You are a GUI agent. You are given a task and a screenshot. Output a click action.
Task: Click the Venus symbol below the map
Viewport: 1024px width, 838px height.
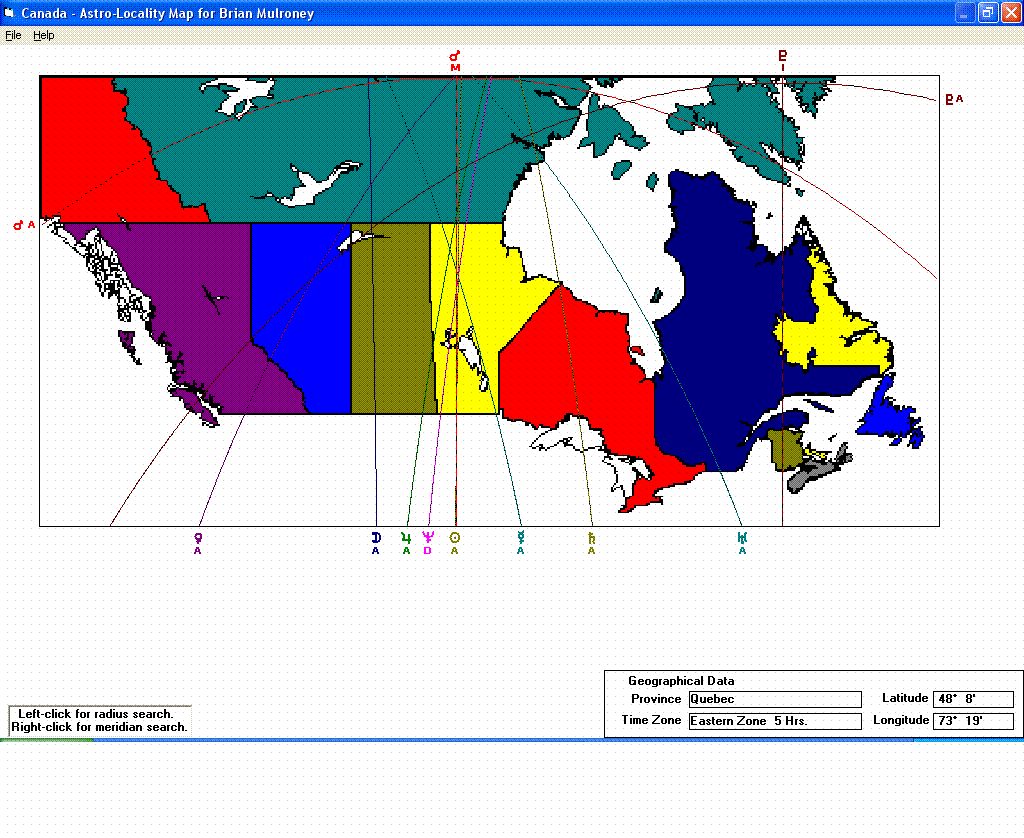[198, 538]
